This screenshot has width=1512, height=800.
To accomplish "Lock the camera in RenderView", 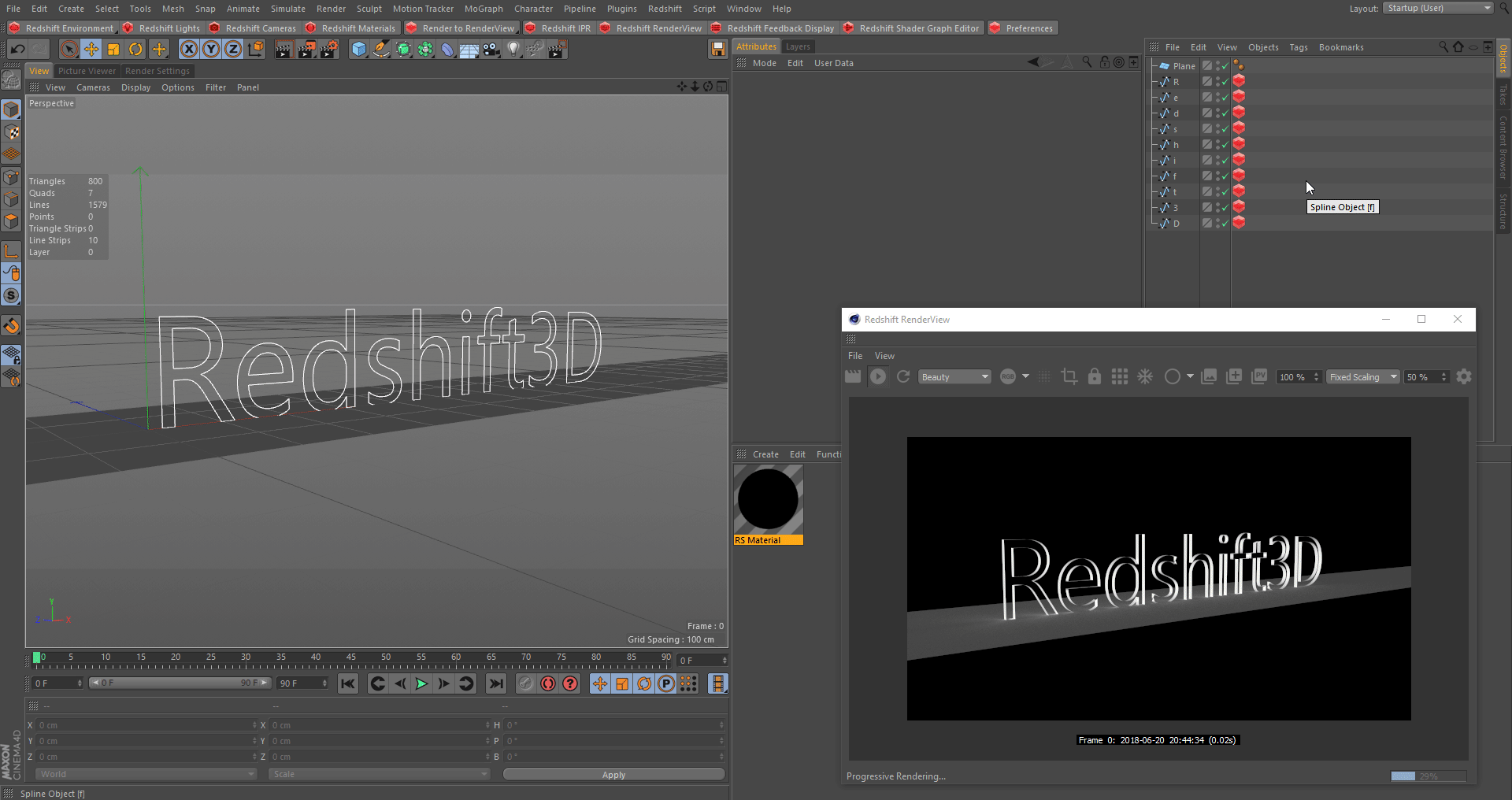I will (x=1095, y=377).
